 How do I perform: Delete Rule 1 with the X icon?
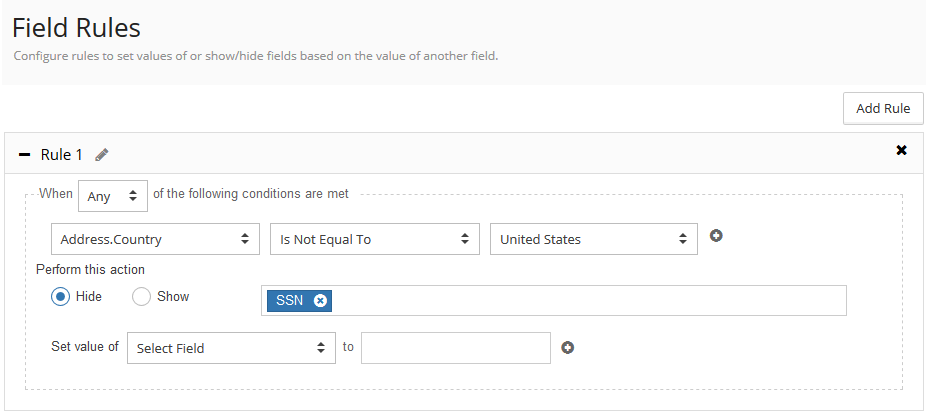pos(901,150)
